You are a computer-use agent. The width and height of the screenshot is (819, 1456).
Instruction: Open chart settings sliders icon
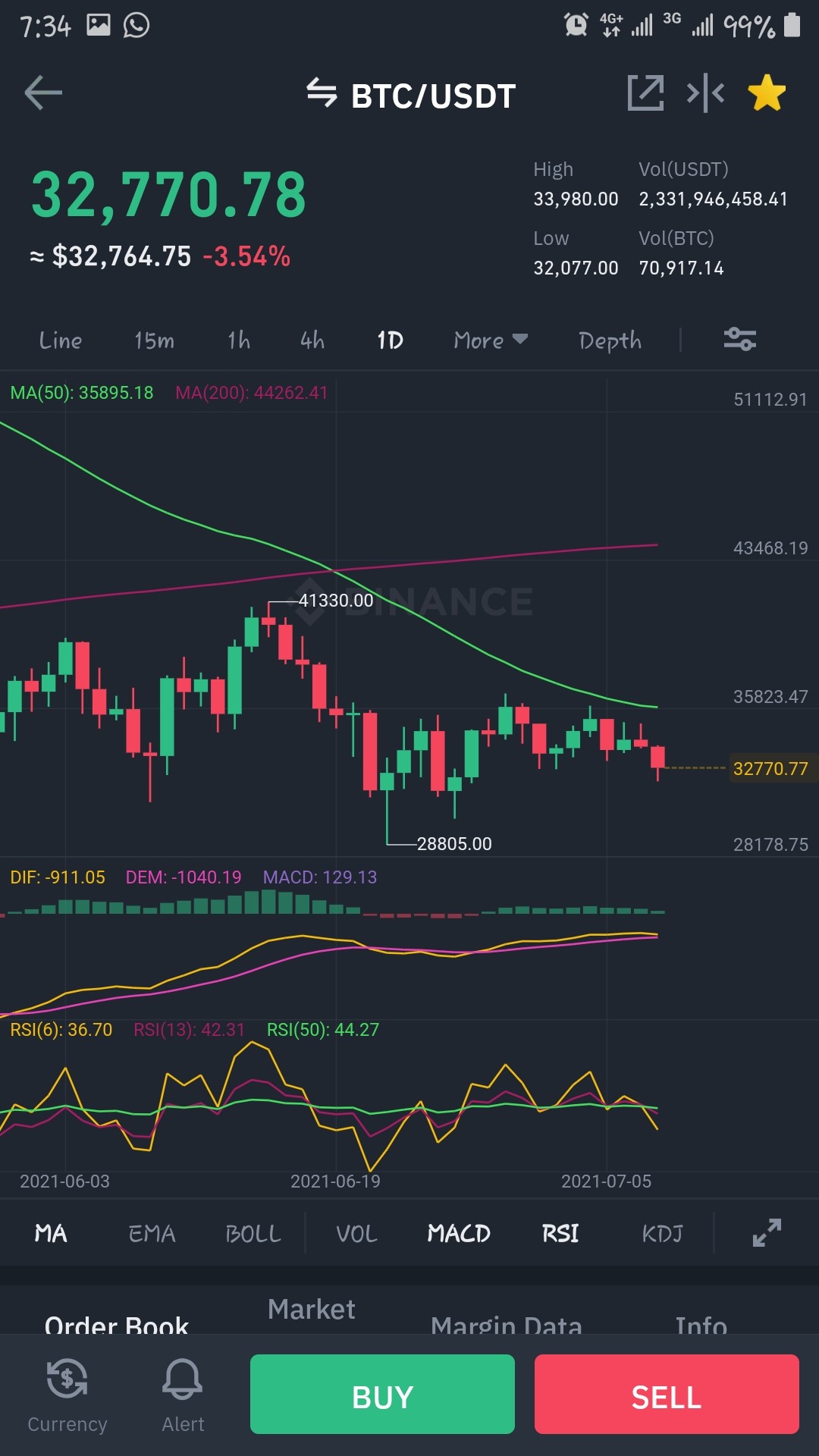(739, 339)
